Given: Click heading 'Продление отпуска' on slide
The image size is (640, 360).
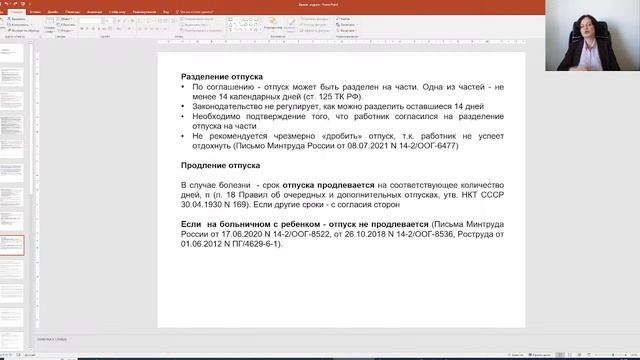Looking at the screenshot, I should point(220,165).
